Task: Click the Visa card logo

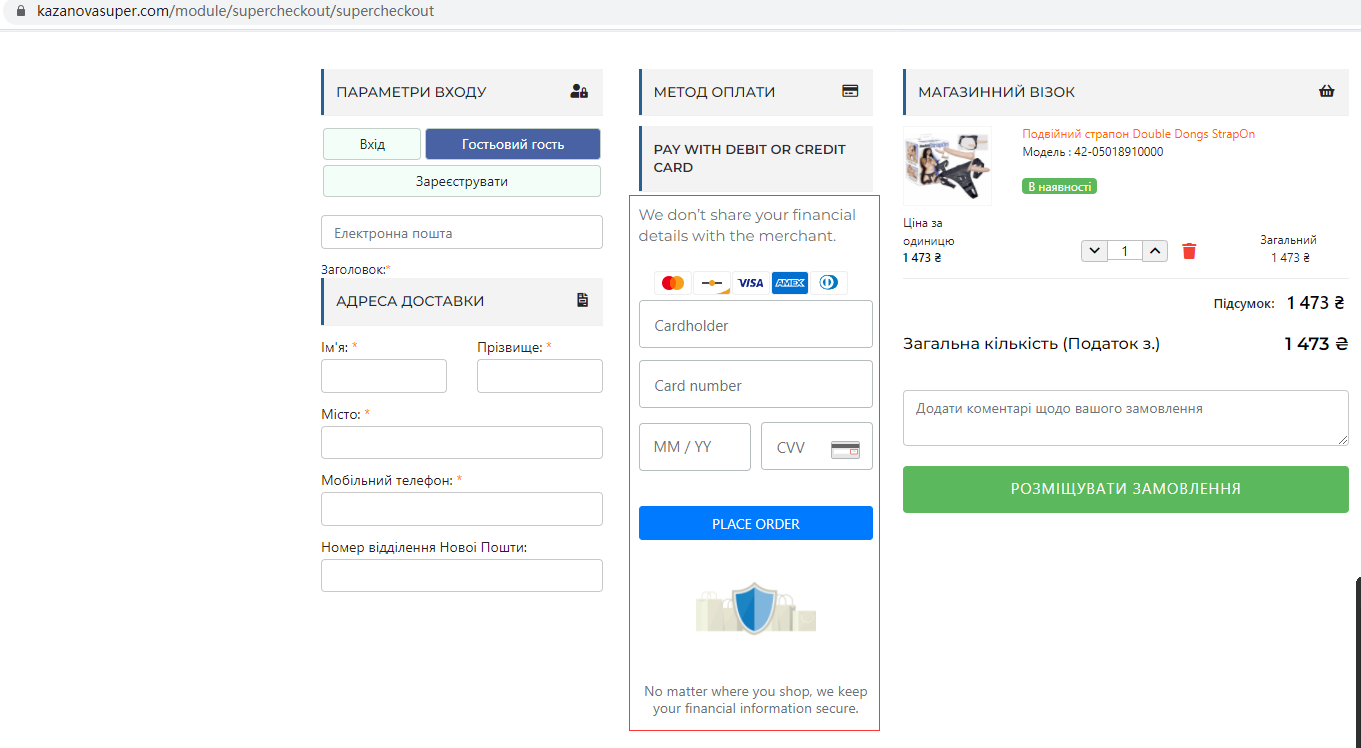Action: click(x=751, y=283)
